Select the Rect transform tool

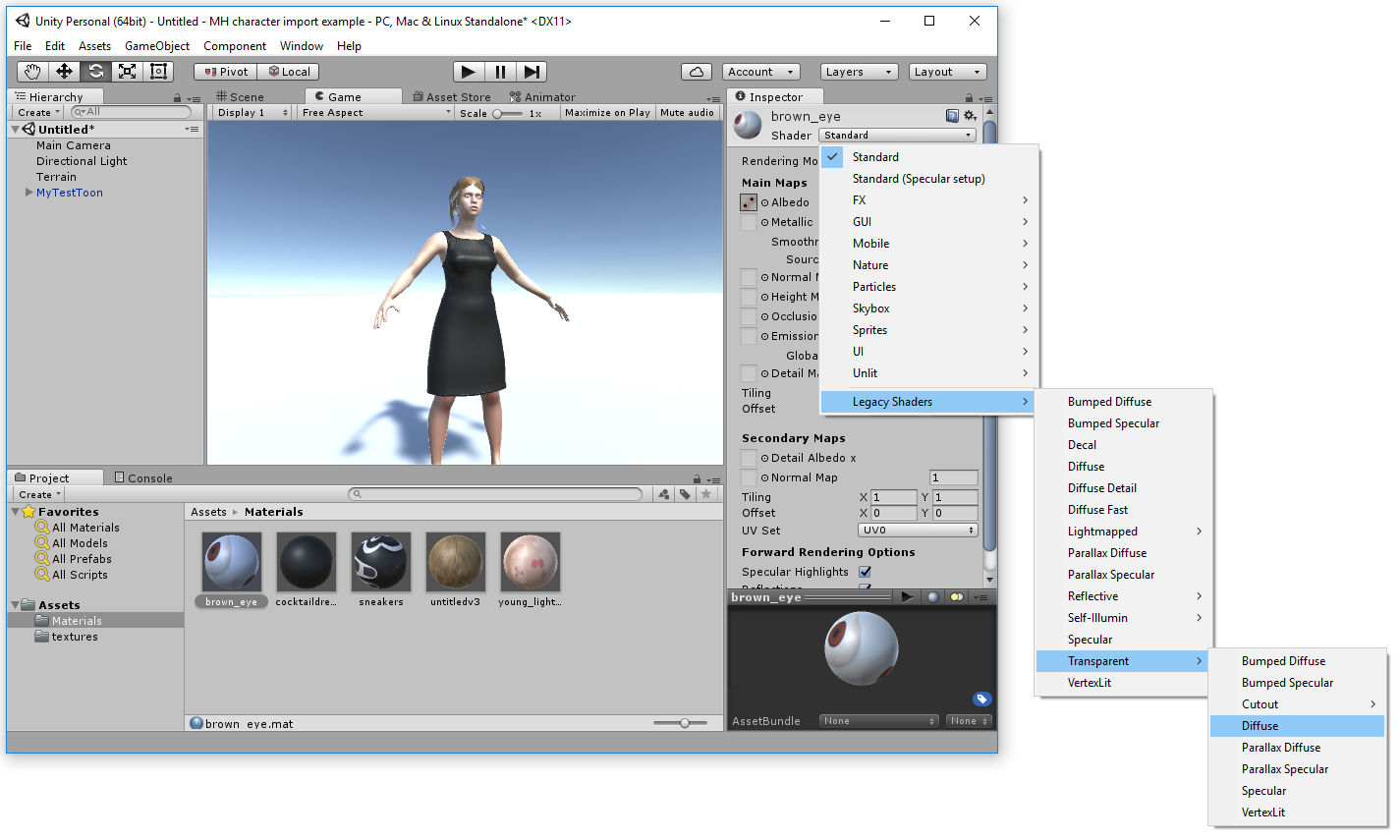point(158,72)
